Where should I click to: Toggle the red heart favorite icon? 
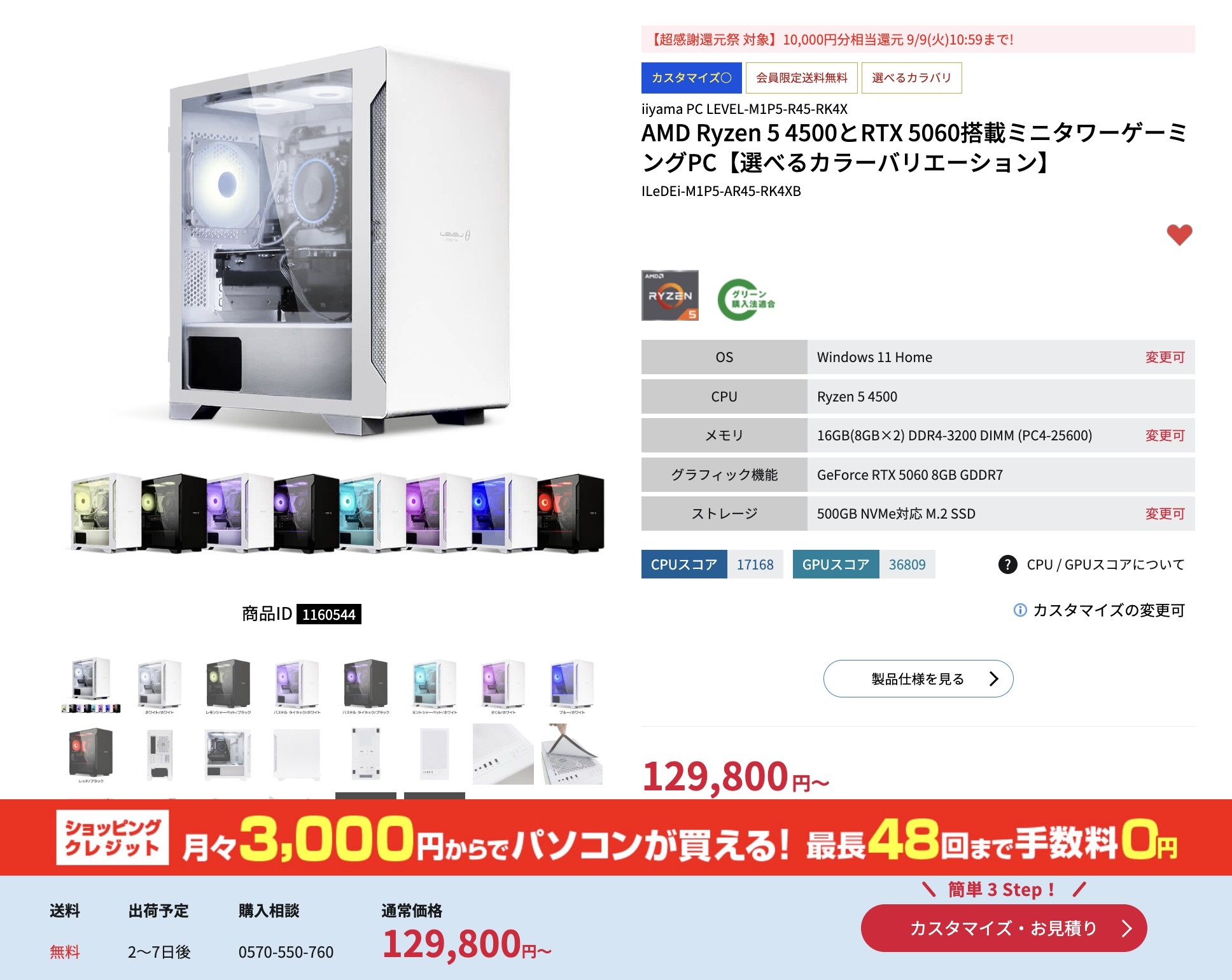[1179, 235]
